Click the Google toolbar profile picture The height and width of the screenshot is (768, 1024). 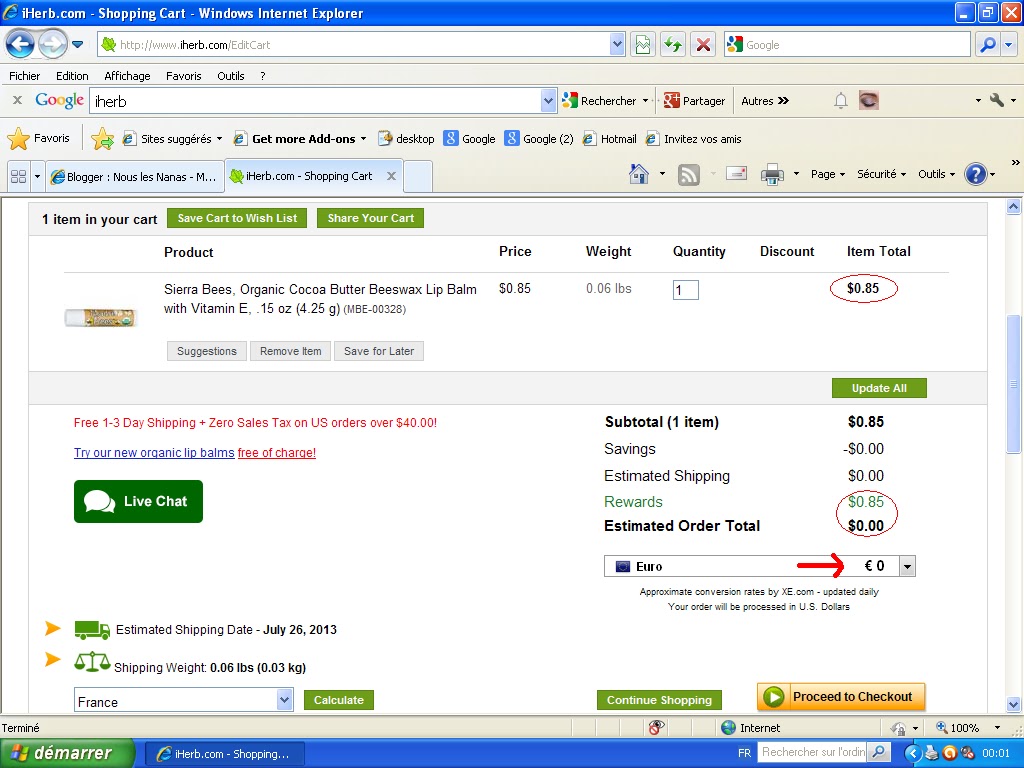(x=869, y=100)
